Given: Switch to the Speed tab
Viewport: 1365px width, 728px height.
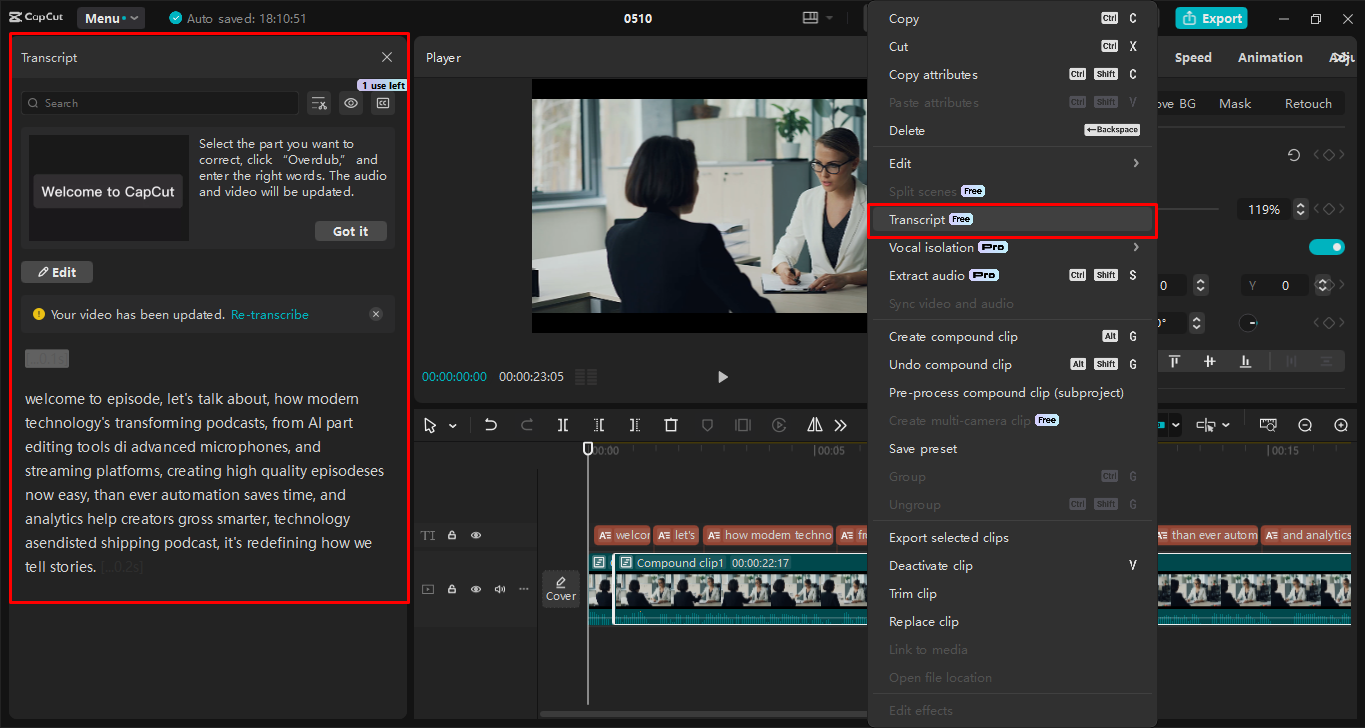Looking at the screenshot, I should (x=1192, y=57).
